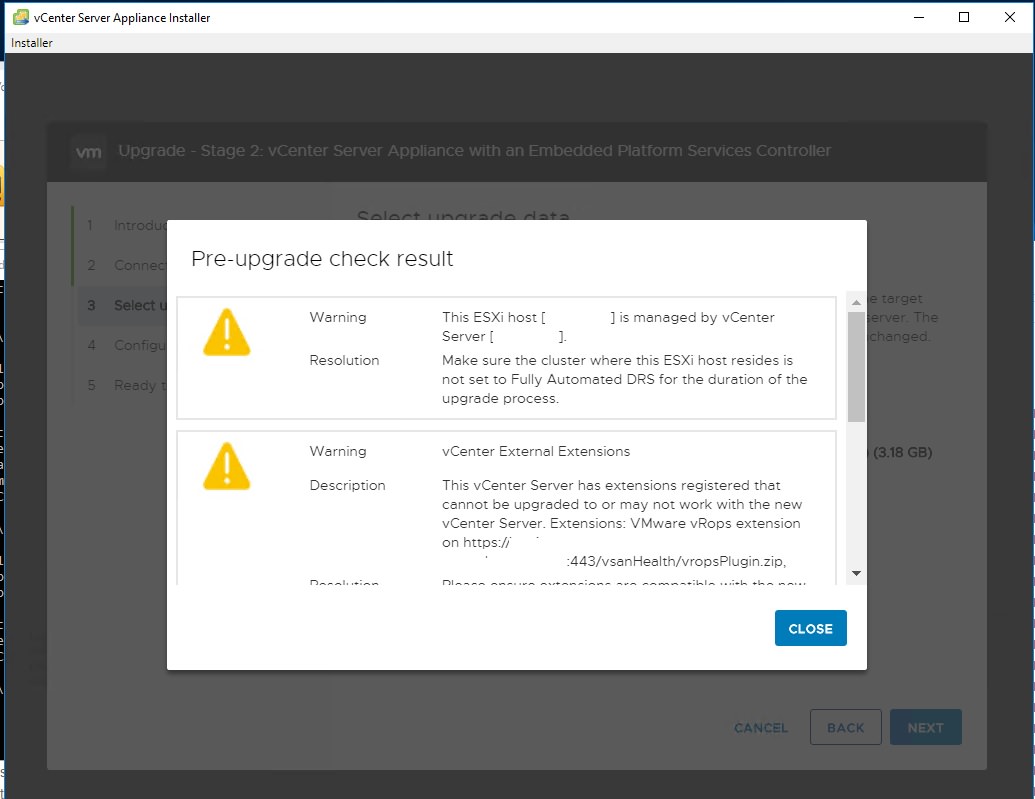Click the 'Pre-upgrade check result' heading

[x=322, y=258]
